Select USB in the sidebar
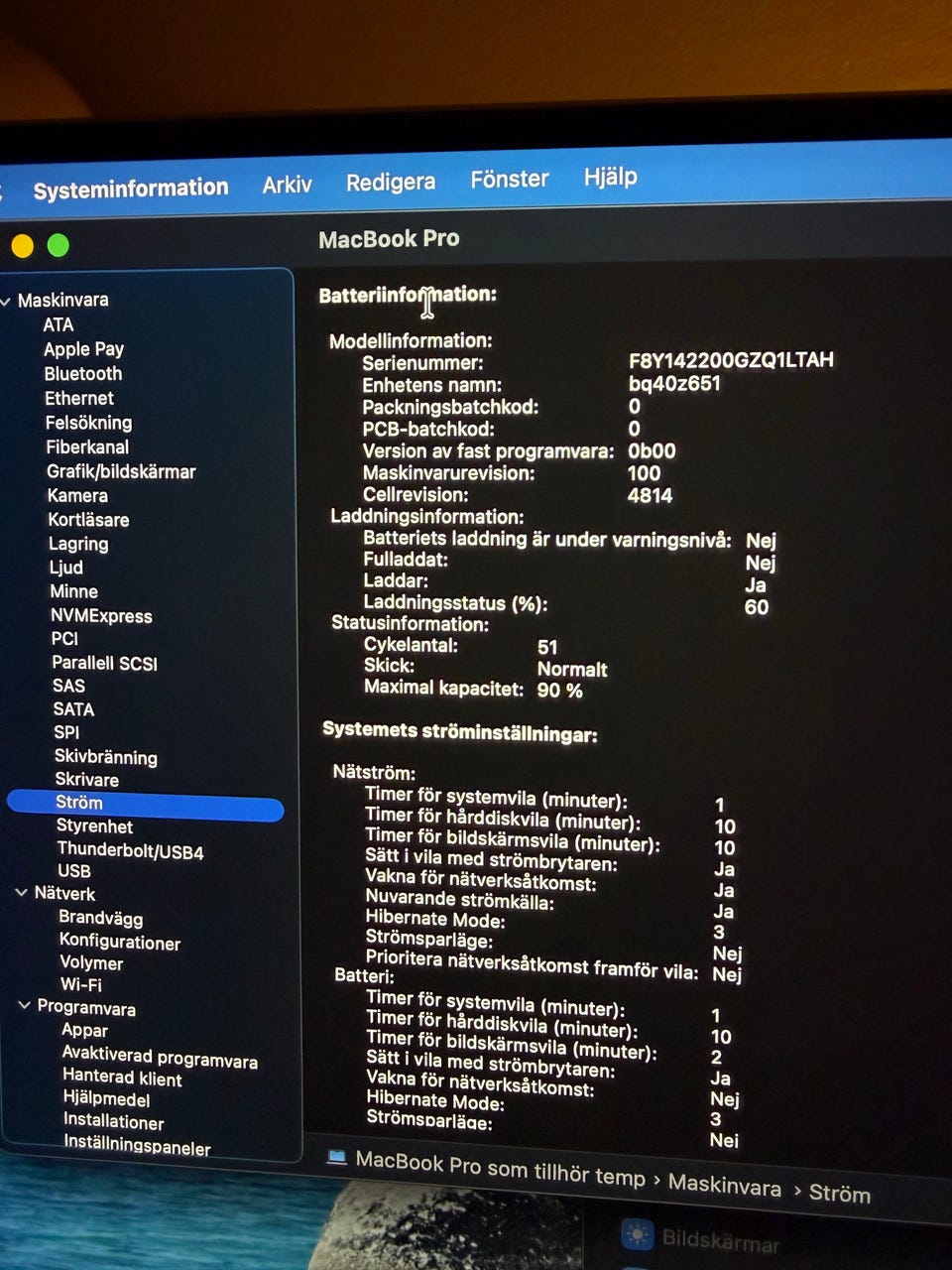952x1270 pixels. (74, 871)
